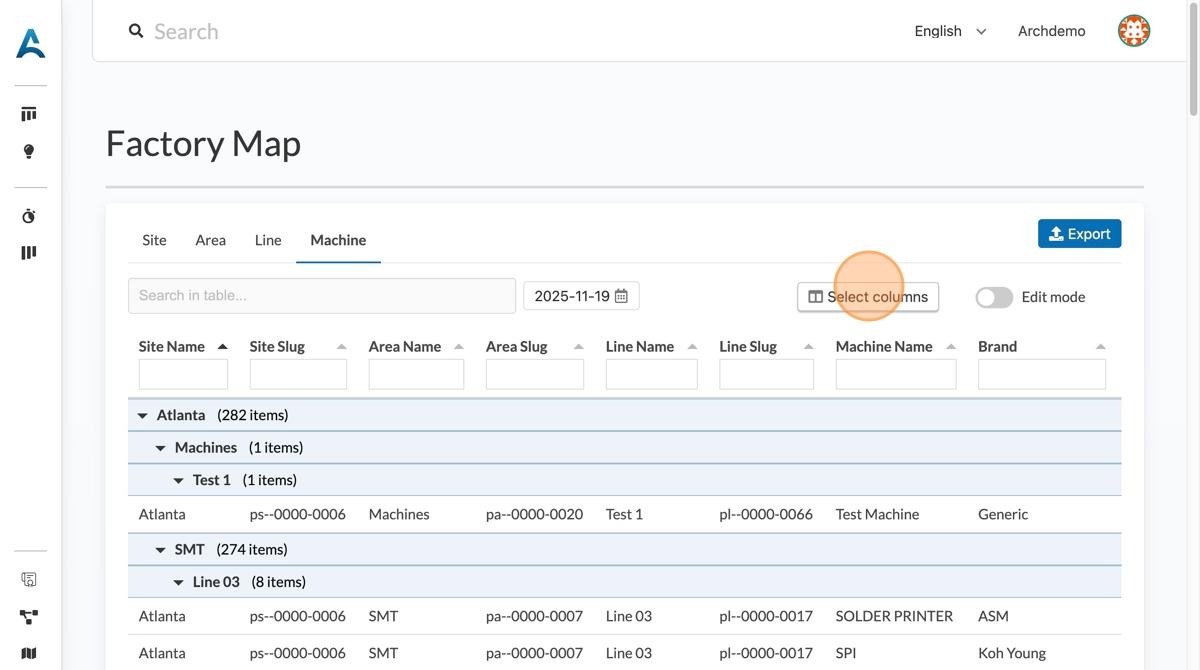This screenshot has height=670, width=1200.
Task: Open the map icon in sidebar
Action: click(x=29, y=653)
